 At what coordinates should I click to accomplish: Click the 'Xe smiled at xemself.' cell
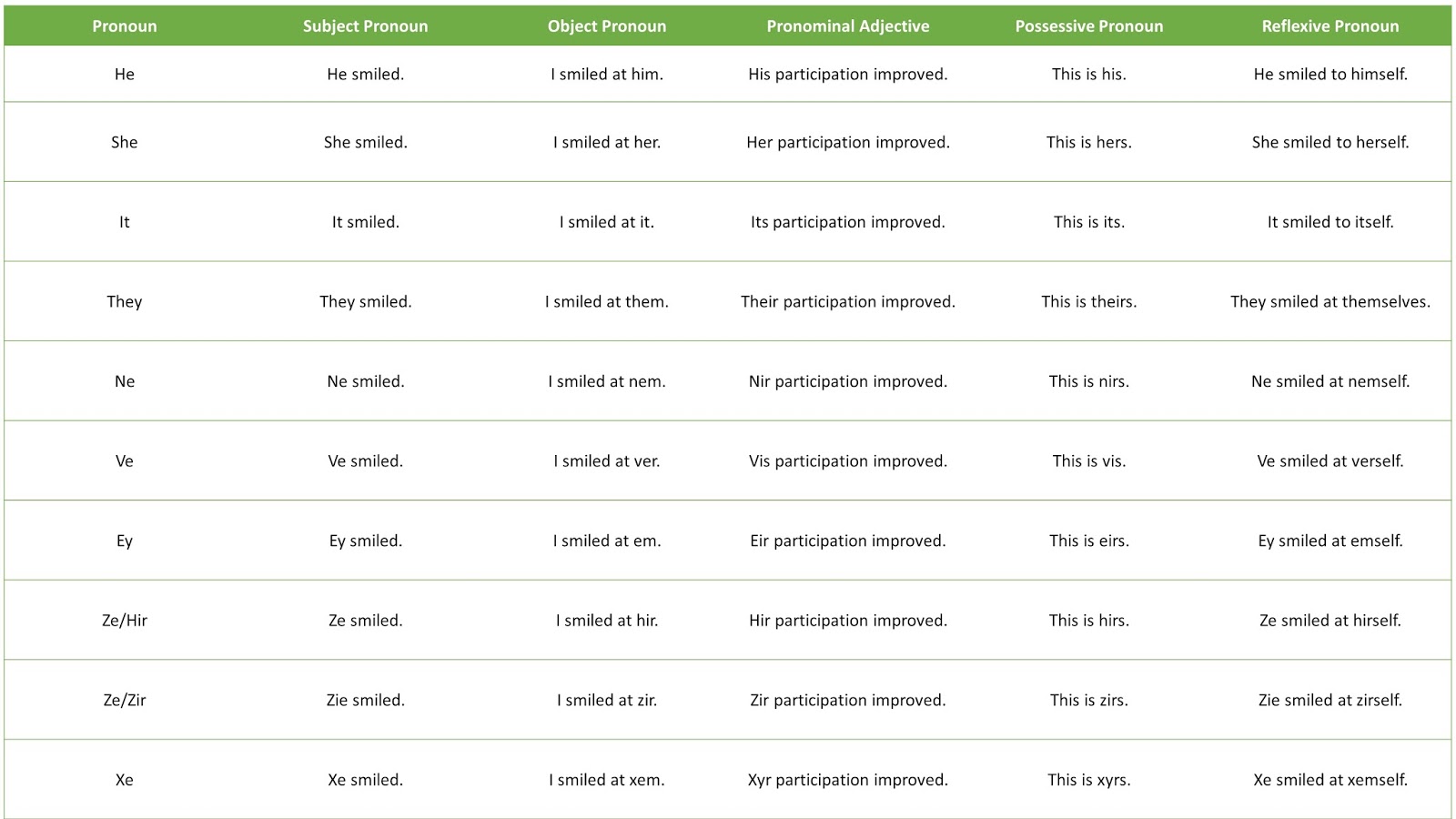[x=1330, y=780]
